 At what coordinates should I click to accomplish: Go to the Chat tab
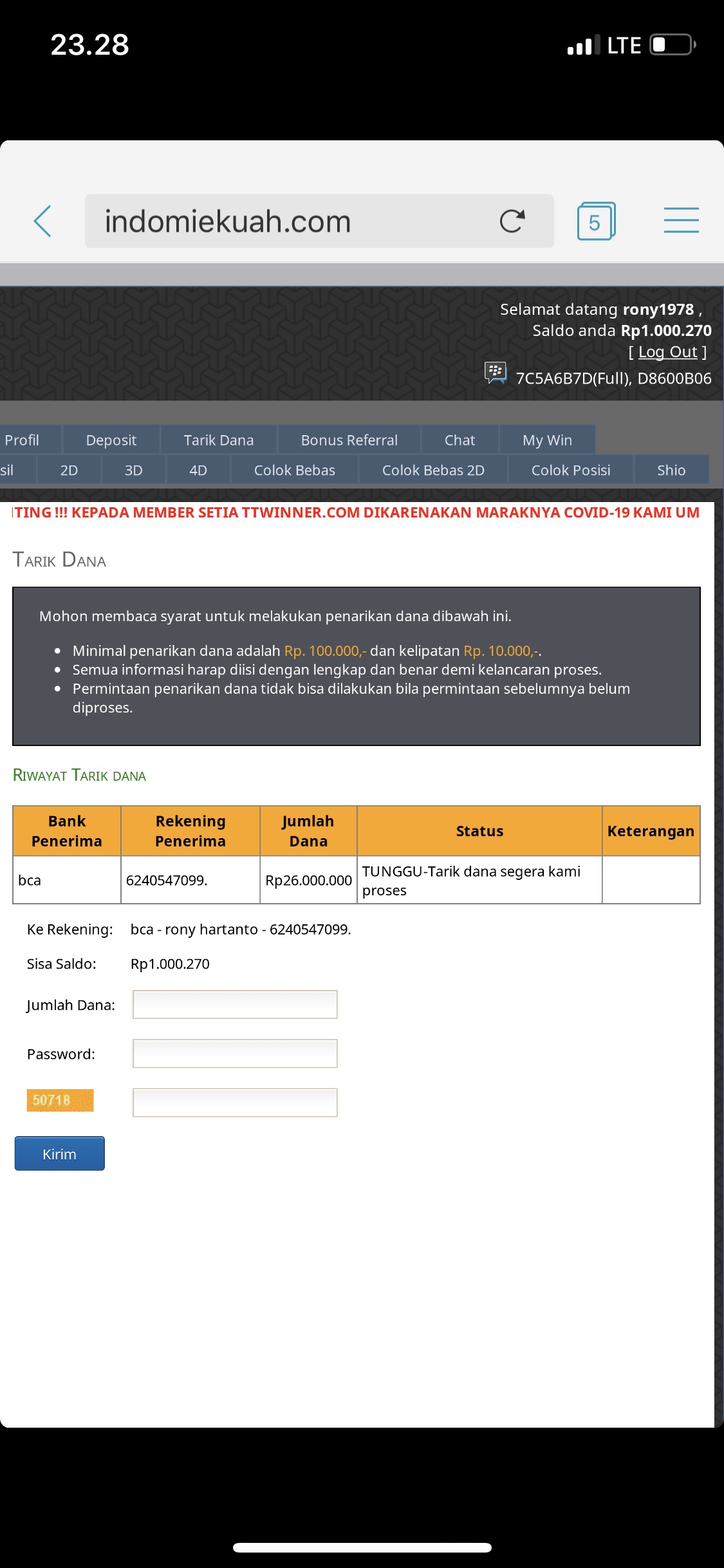click(459, 440)
